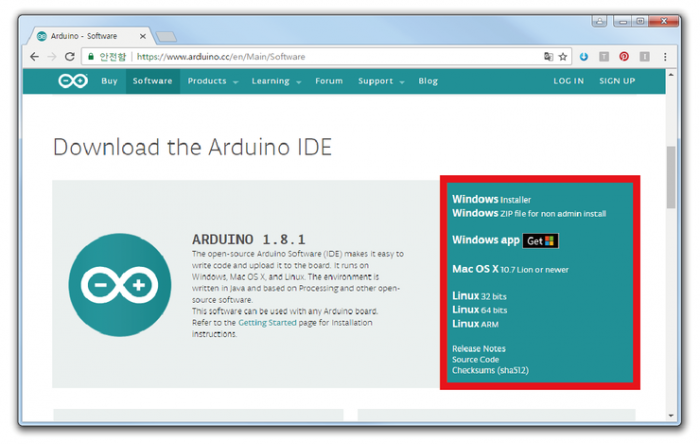The image size is (700, 444).
Task: Download Mac OS X 10.7 Lion or newer
Action: tap(510, 269)
